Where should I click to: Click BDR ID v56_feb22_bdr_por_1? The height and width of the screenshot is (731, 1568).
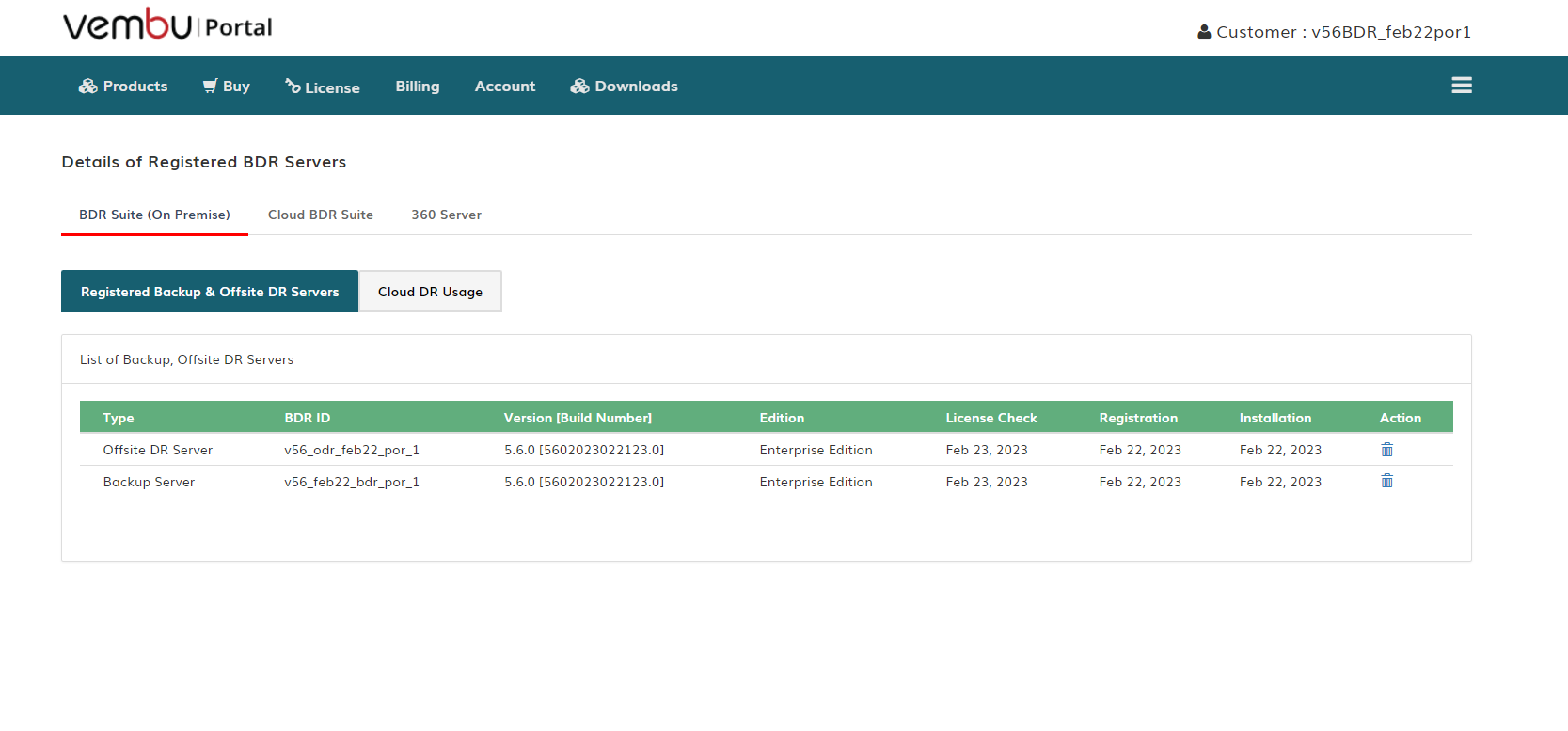352,482
